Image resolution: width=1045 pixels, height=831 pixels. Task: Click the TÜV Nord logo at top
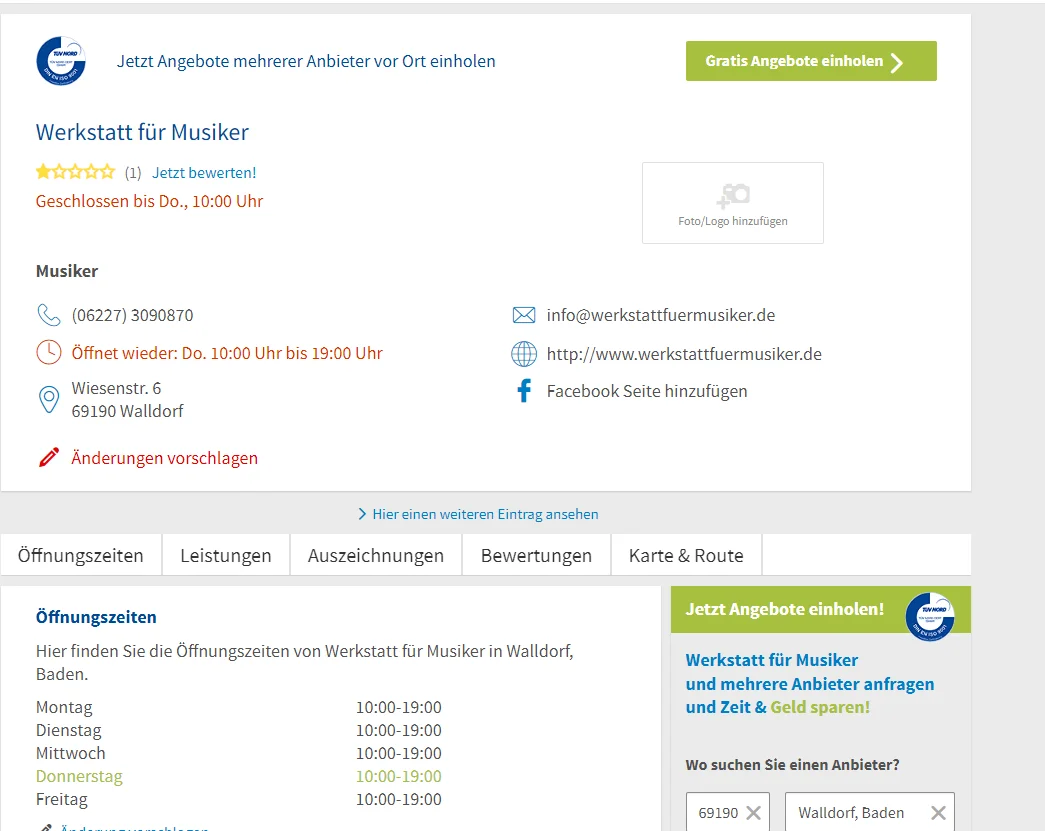click(x=61, y=61)
